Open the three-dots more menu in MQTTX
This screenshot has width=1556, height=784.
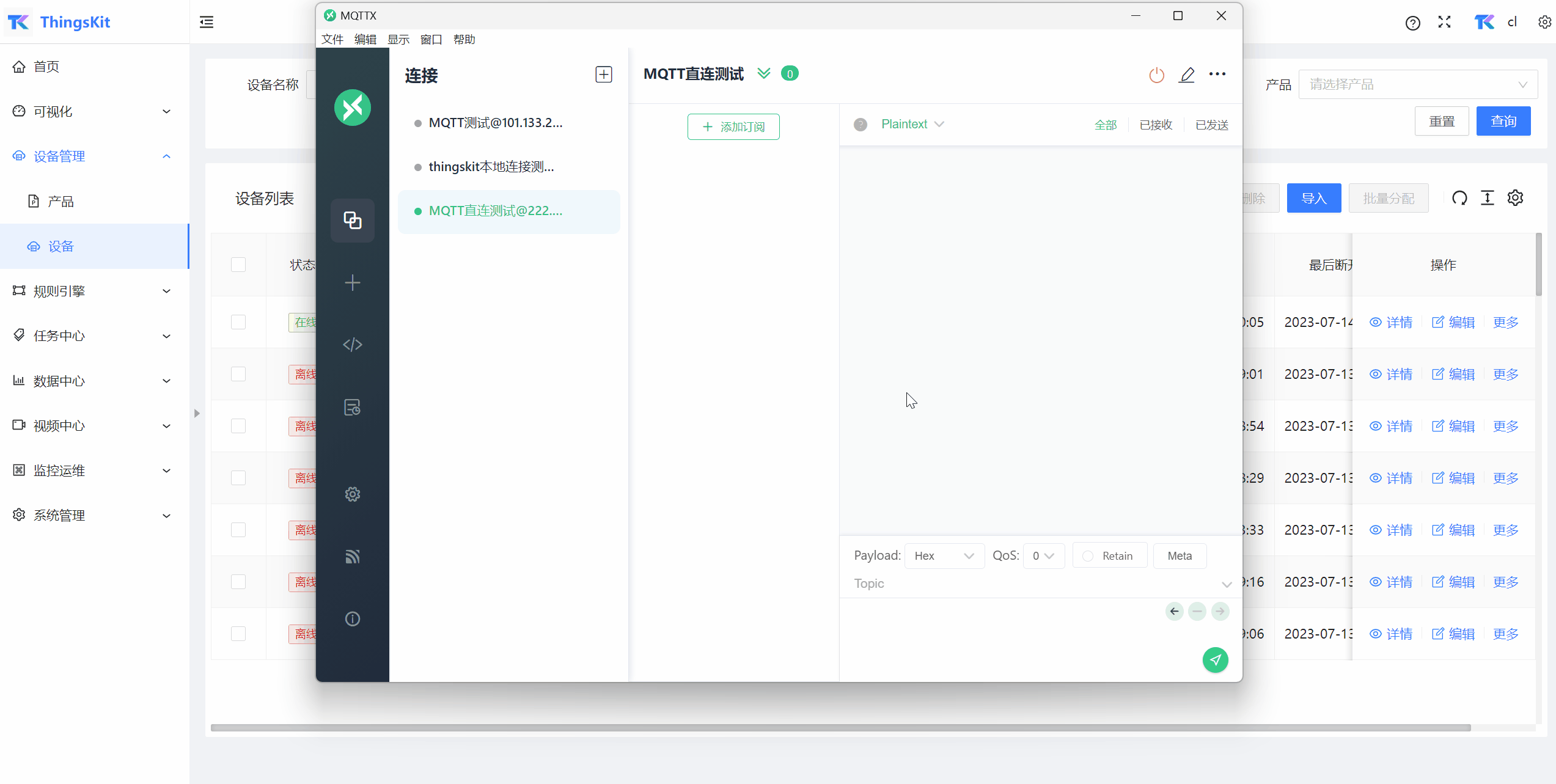[x=1217, y=74]
